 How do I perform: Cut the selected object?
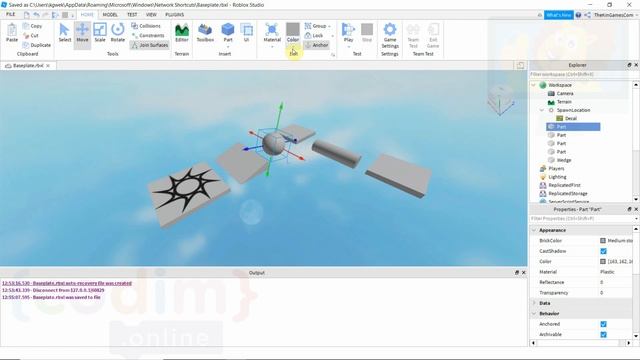(31, 36)
